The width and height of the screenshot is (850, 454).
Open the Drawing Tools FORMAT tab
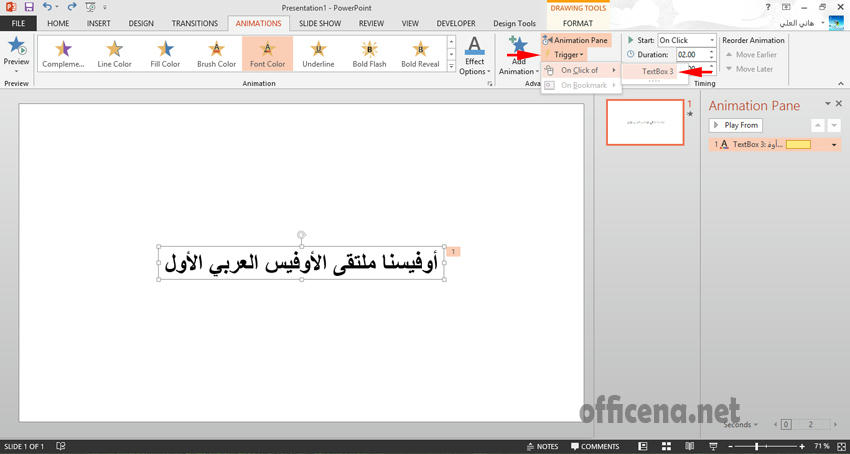click(x=578, y=23)
